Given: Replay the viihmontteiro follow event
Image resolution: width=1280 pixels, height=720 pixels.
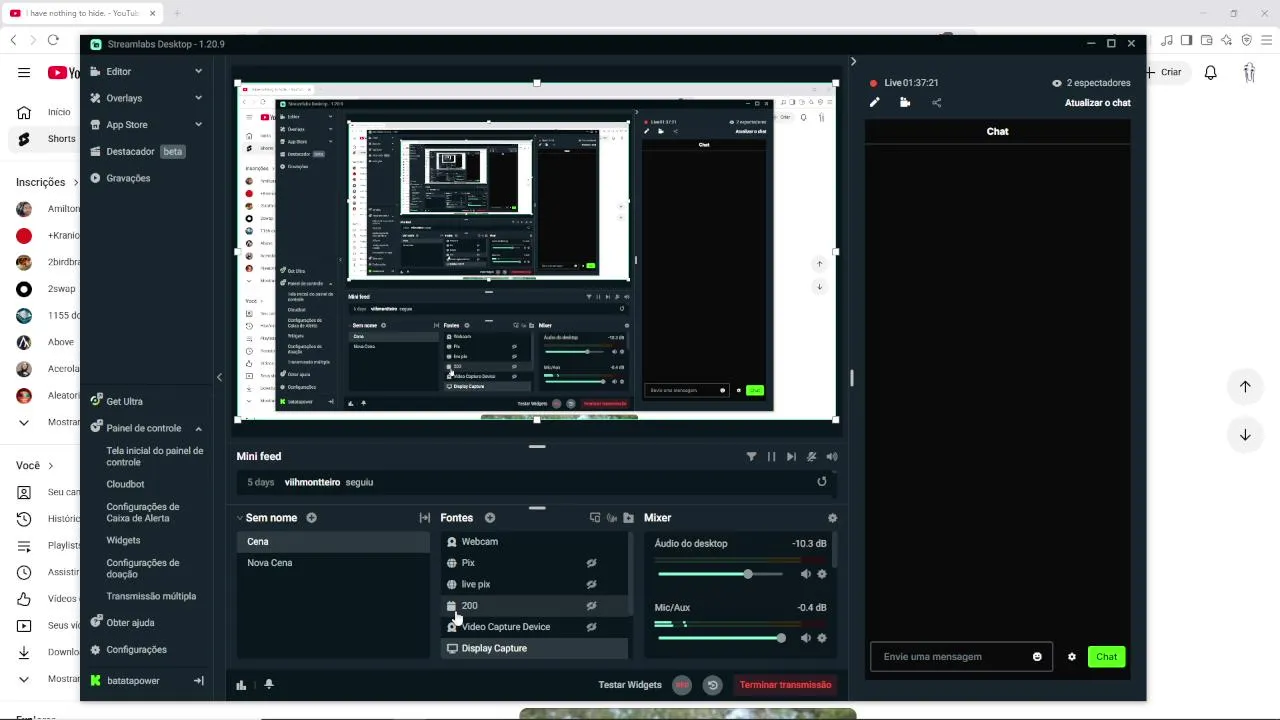Looking at the screenshot, I should click(822, 481).
